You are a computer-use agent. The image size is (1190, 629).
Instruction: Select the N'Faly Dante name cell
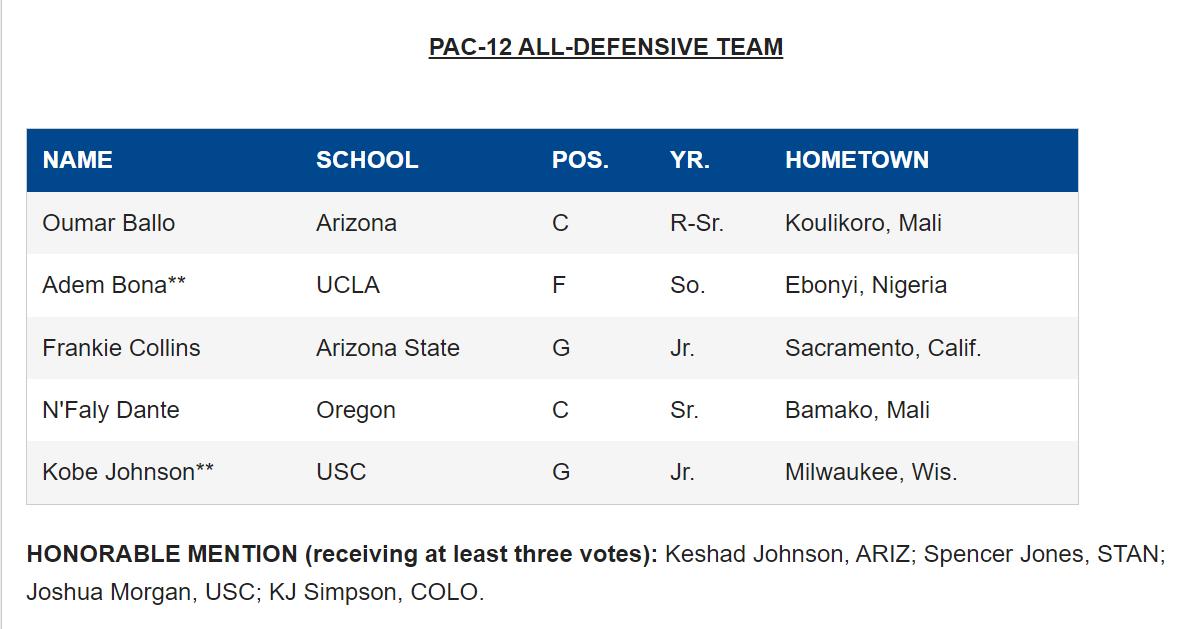(x=111, y=410)
